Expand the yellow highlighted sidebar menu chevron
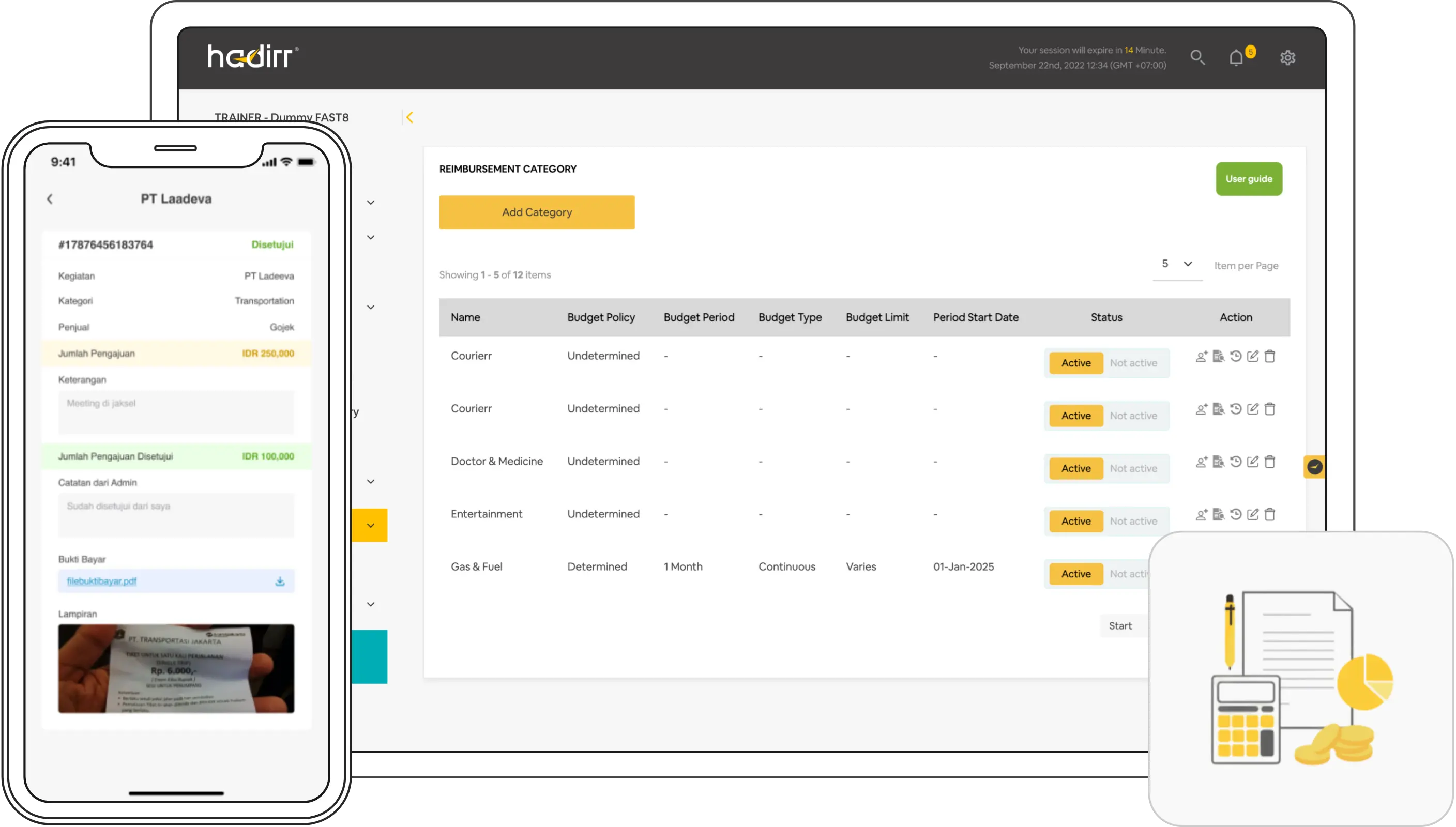Screen dimensions: 1456x827 point(370,525)
